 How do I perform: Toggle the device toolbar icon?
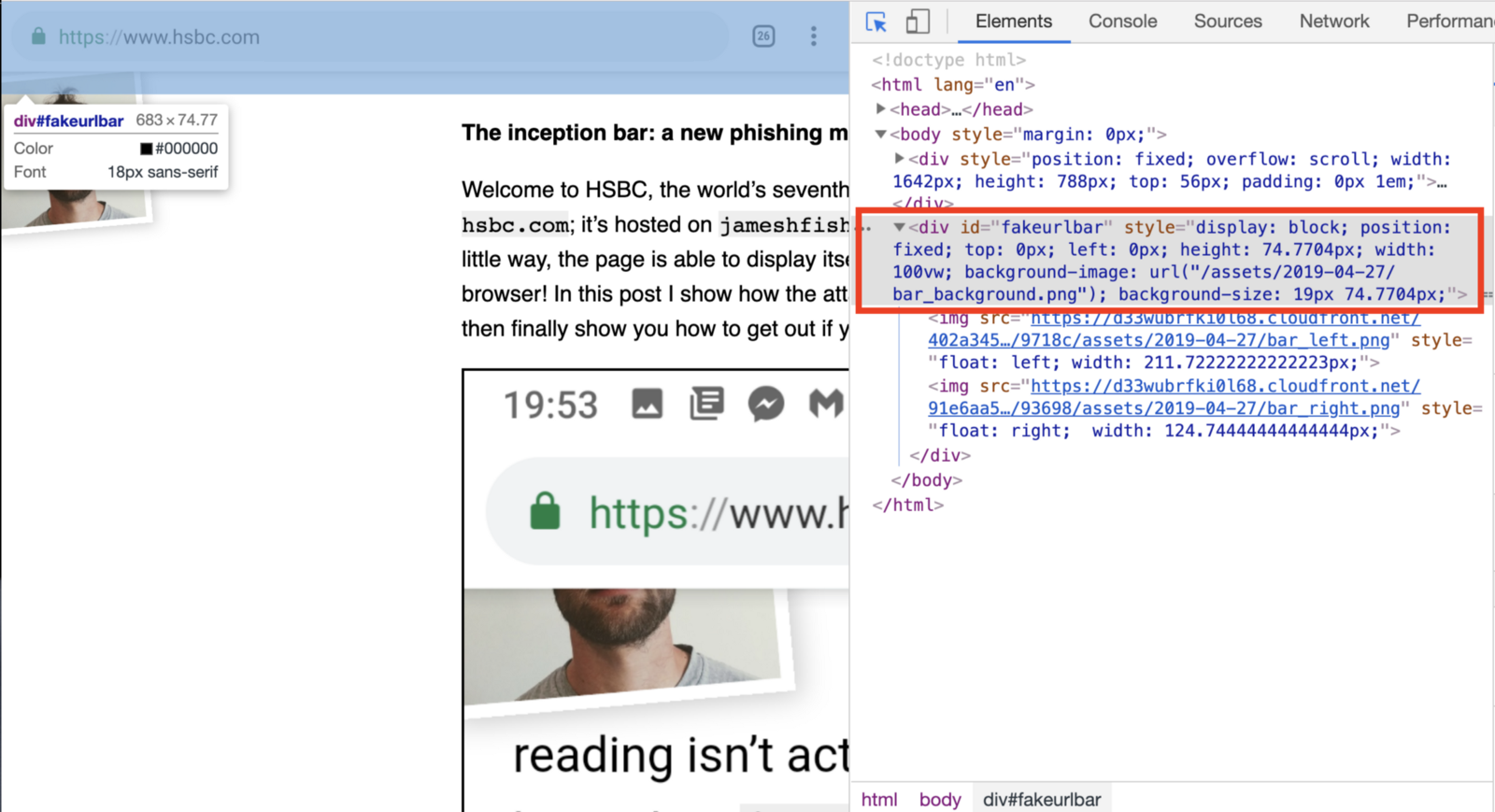click(918, 21)
